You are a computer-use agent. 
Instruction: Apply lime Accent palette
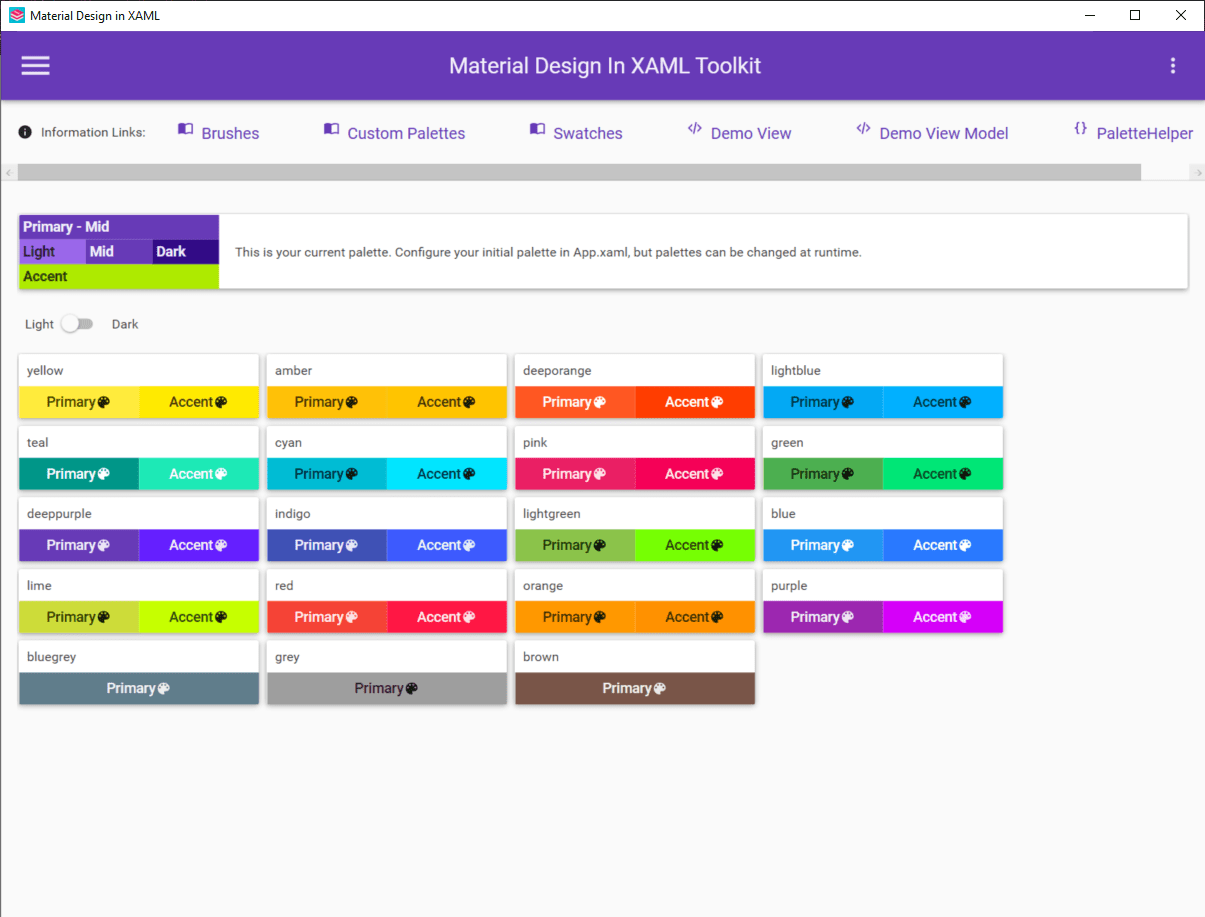pos(199,617)
